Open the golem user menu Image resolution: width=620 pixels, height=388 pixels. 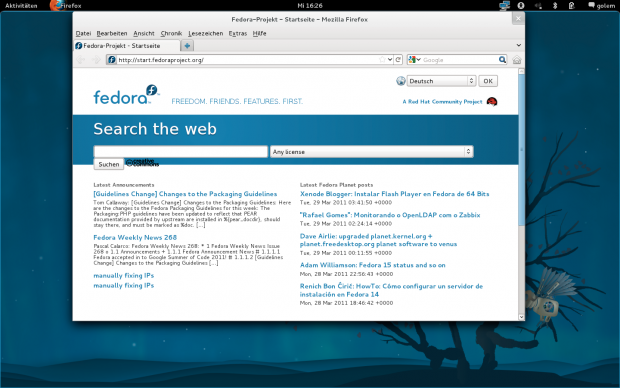pos(601,6)
